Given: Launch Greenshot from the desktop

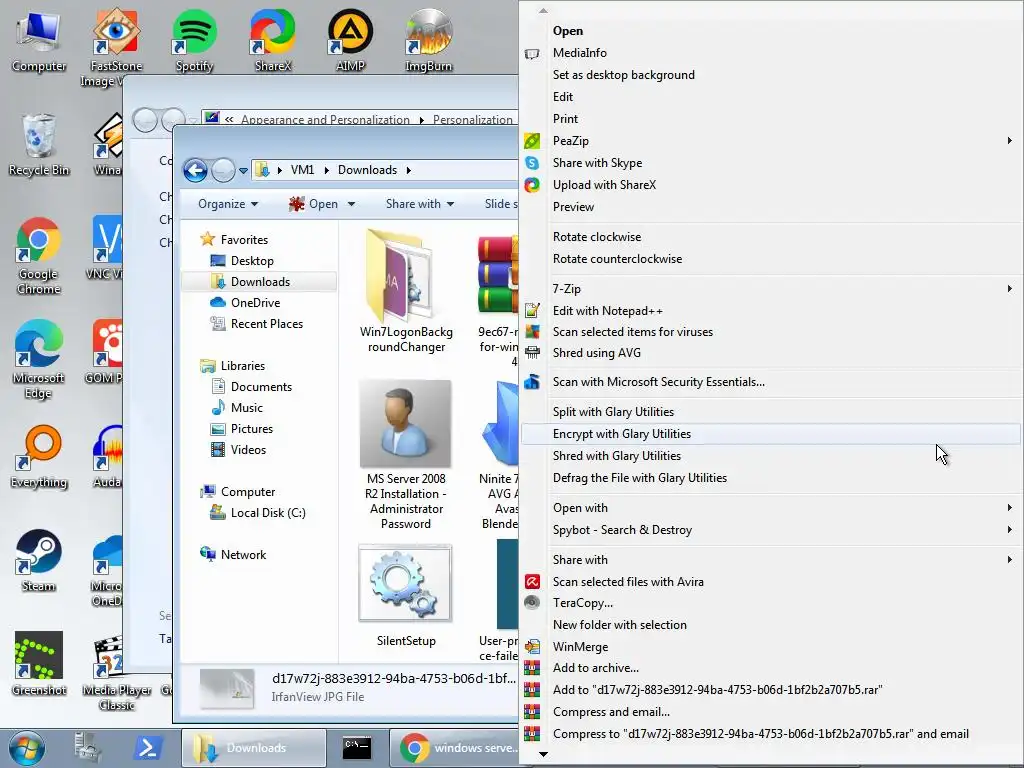Looking at the screenshot, I should [x=39, y=664].
